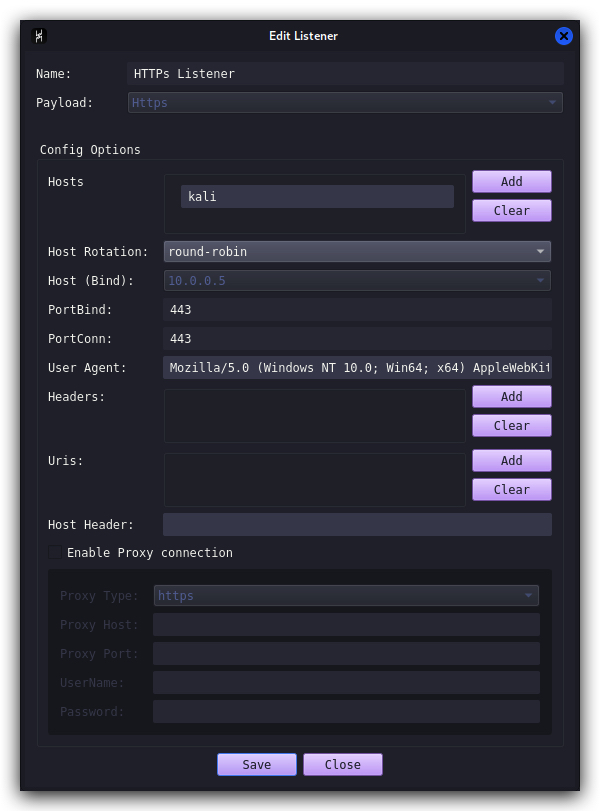Click the Proxy Port field

click(x=346, y=653)
